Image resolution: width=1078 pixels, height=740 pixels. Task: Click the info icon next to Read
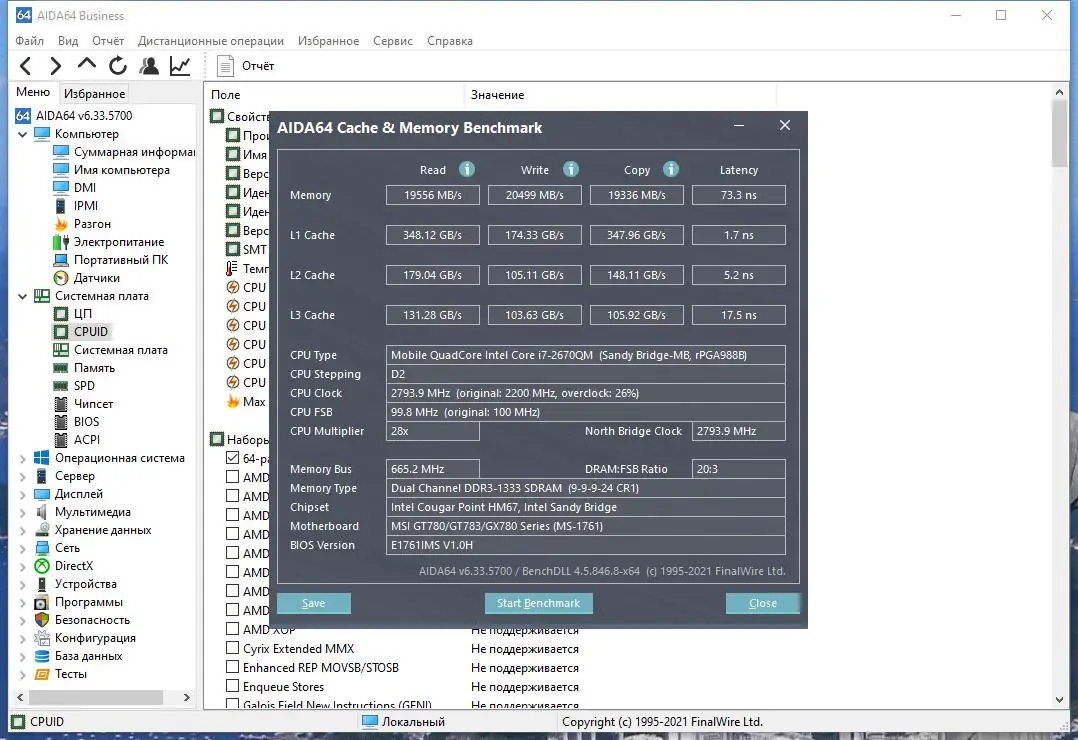tap(468, 169)
